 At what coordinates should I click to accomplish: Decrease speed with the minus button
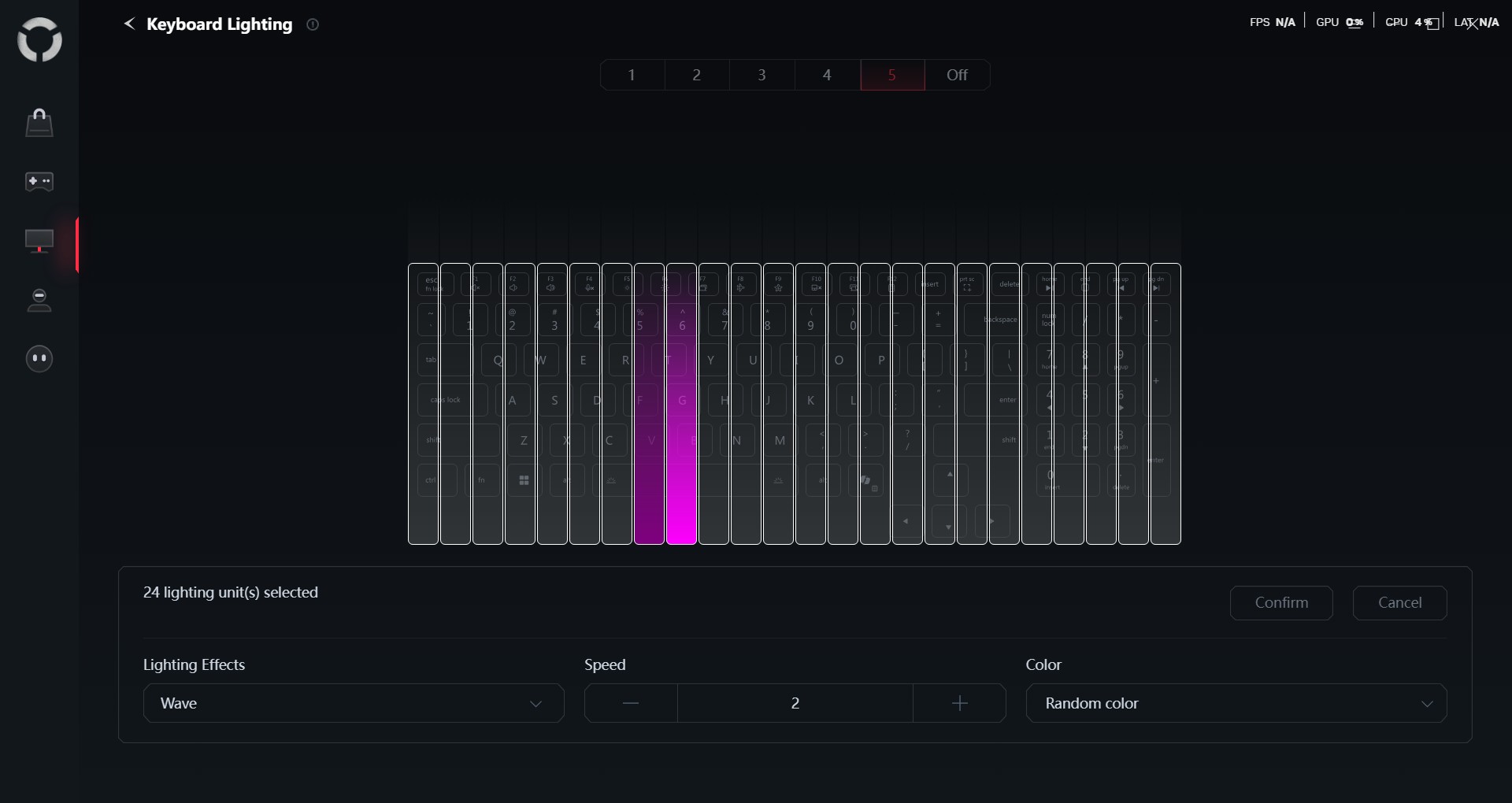coord(631,703)
